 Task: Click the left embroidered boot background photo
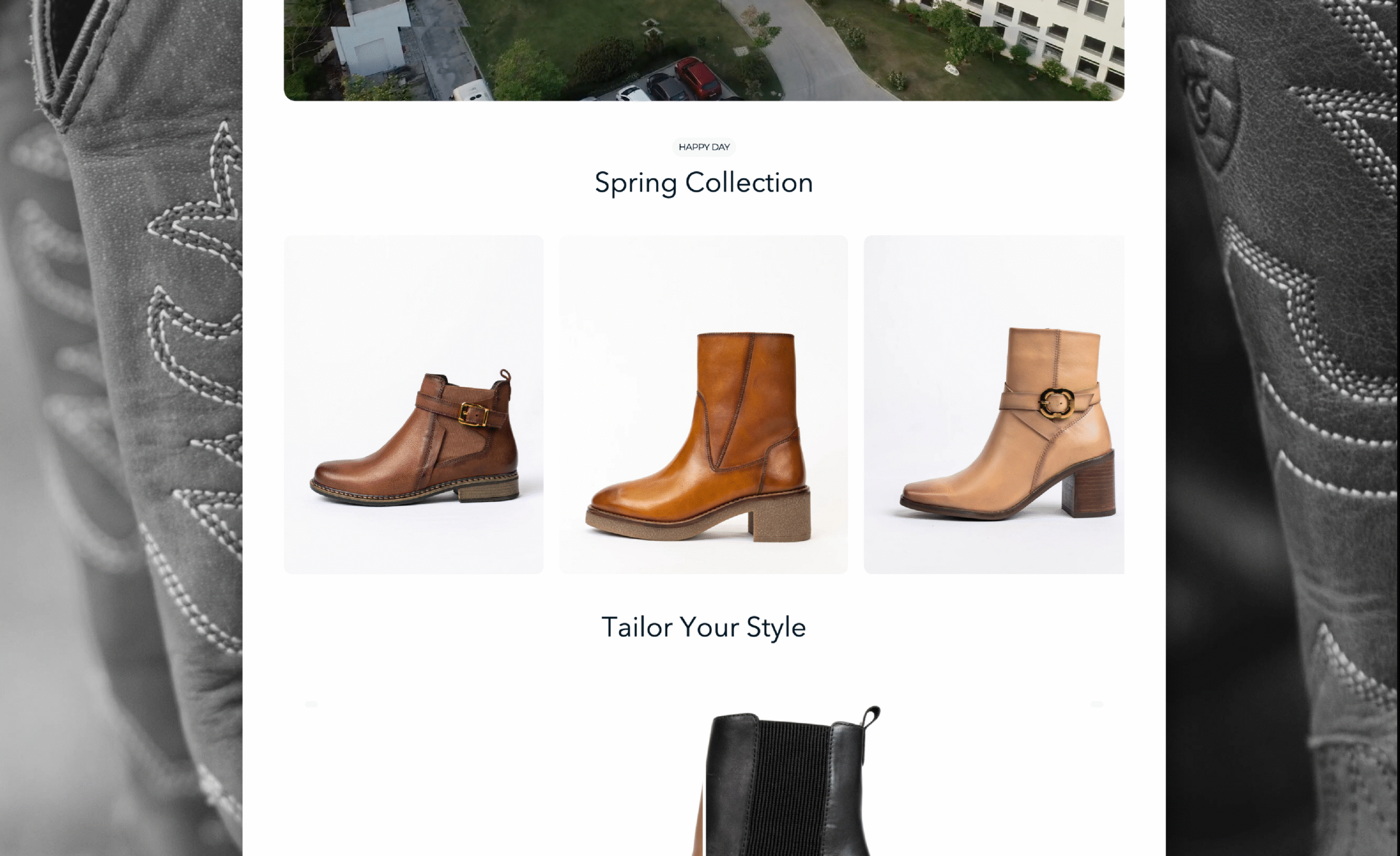121,428
